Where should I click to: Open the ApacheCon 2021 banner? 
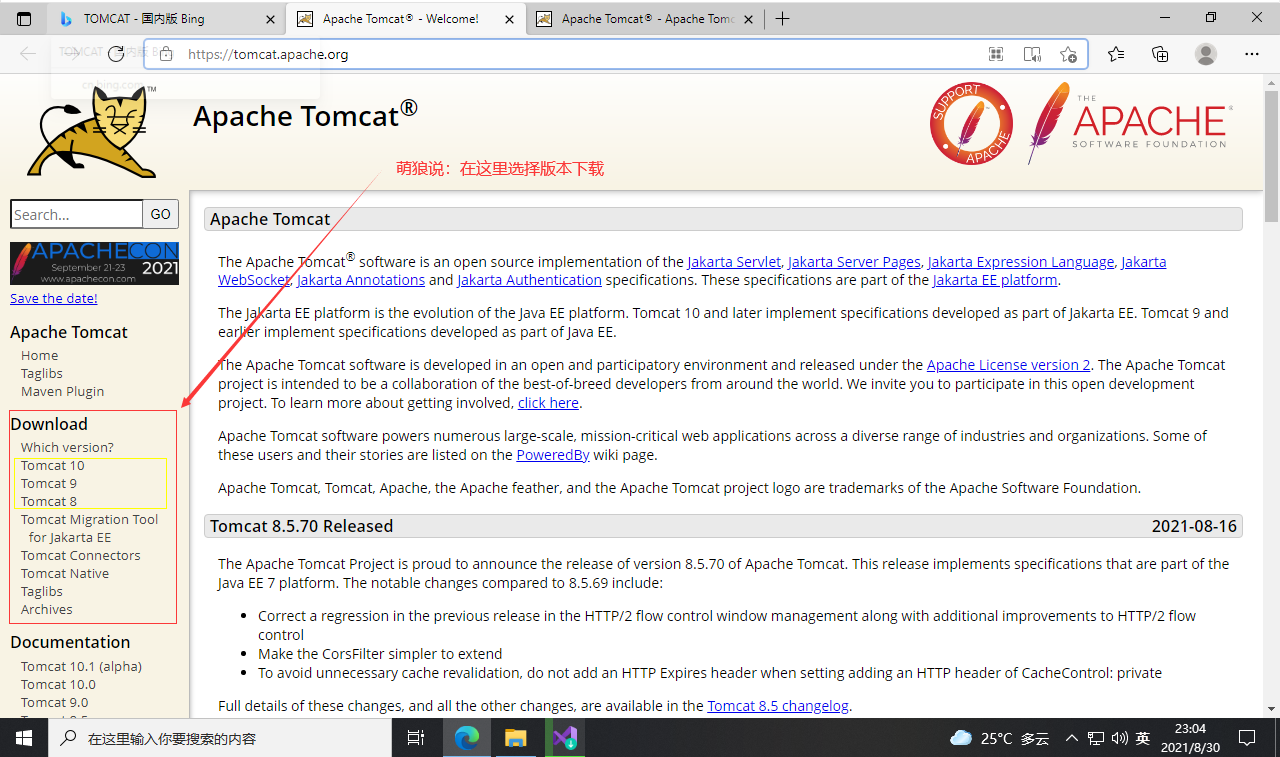pyautogui.click(x=94, y=263)
